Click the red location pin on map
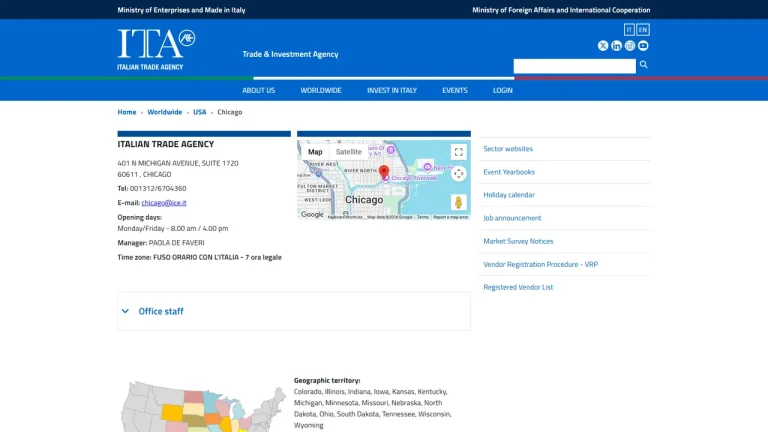This screenshot has height=432, width=768. tap(384, 172)
